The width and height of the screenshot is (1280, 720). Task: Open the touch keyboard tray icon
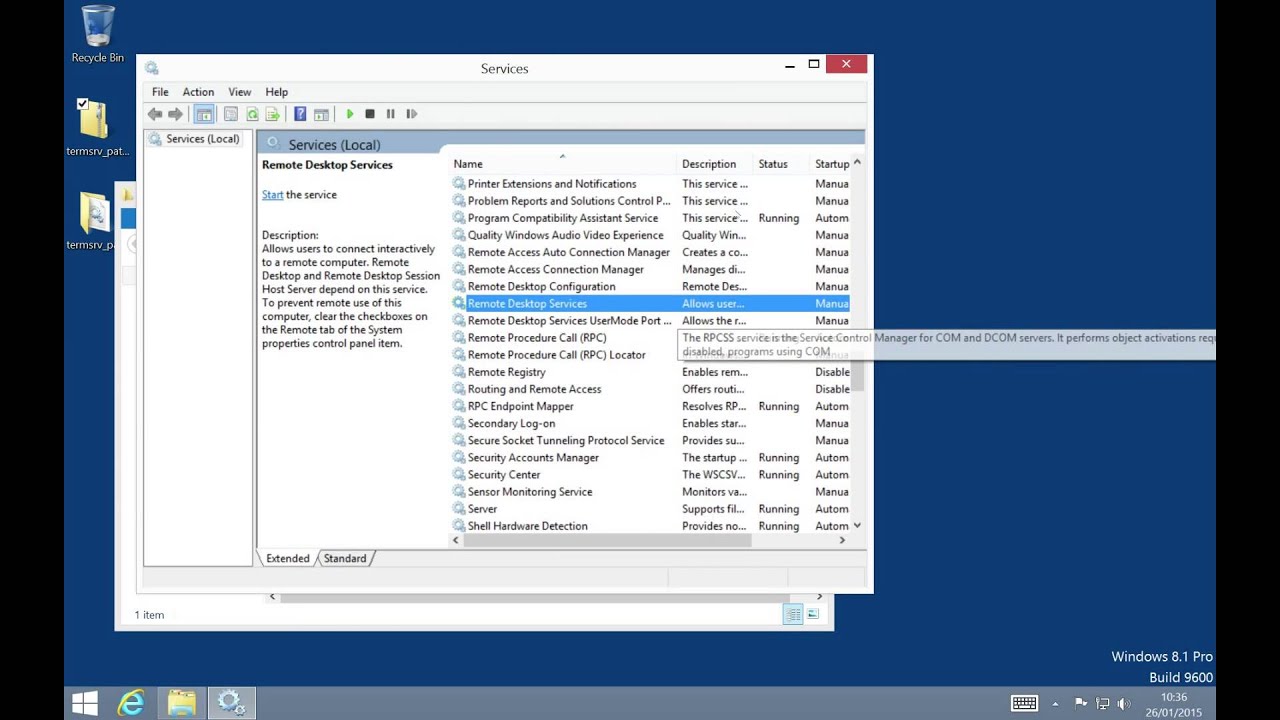click(1024, 704)
